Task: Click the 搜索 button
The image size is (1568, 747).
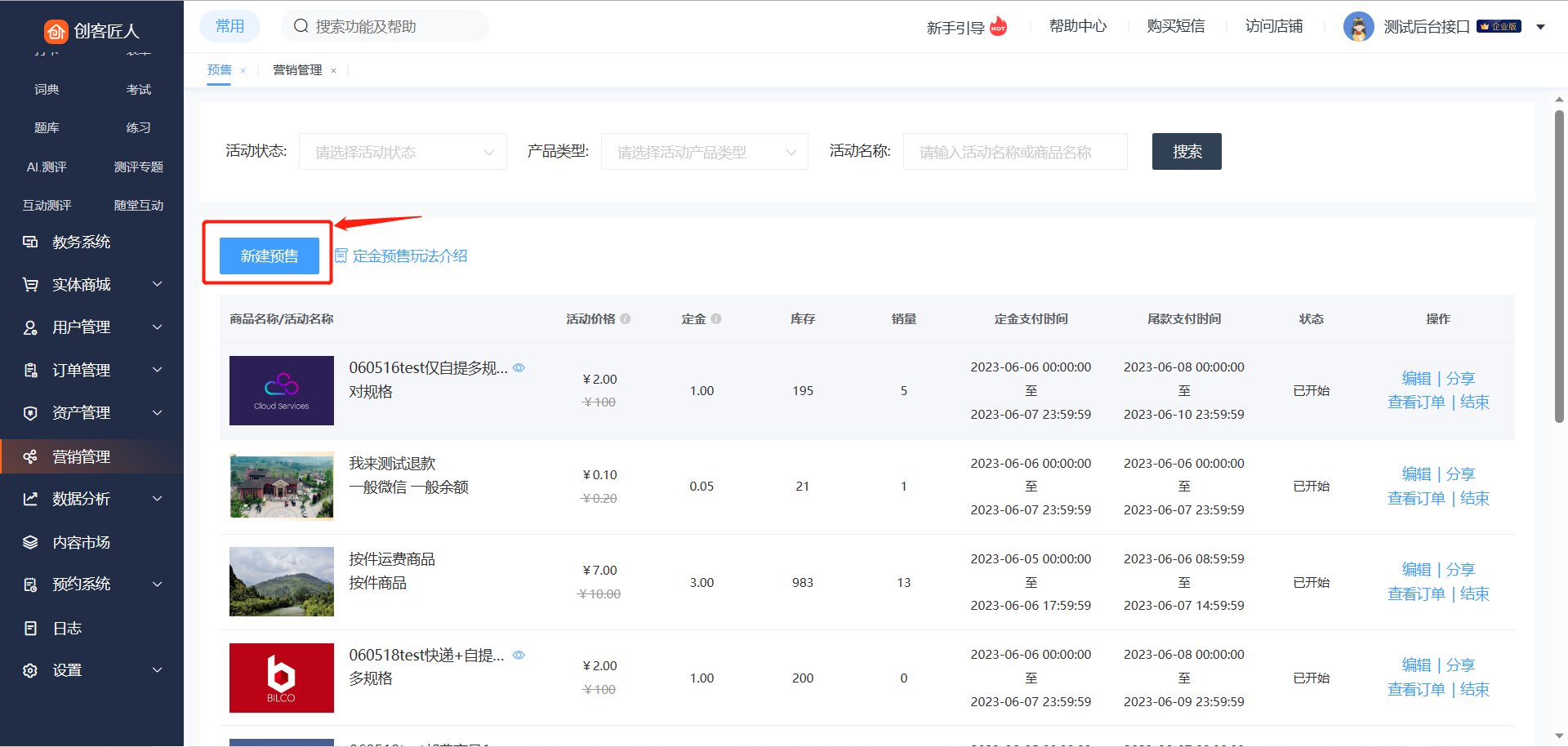Action: 1186,152
